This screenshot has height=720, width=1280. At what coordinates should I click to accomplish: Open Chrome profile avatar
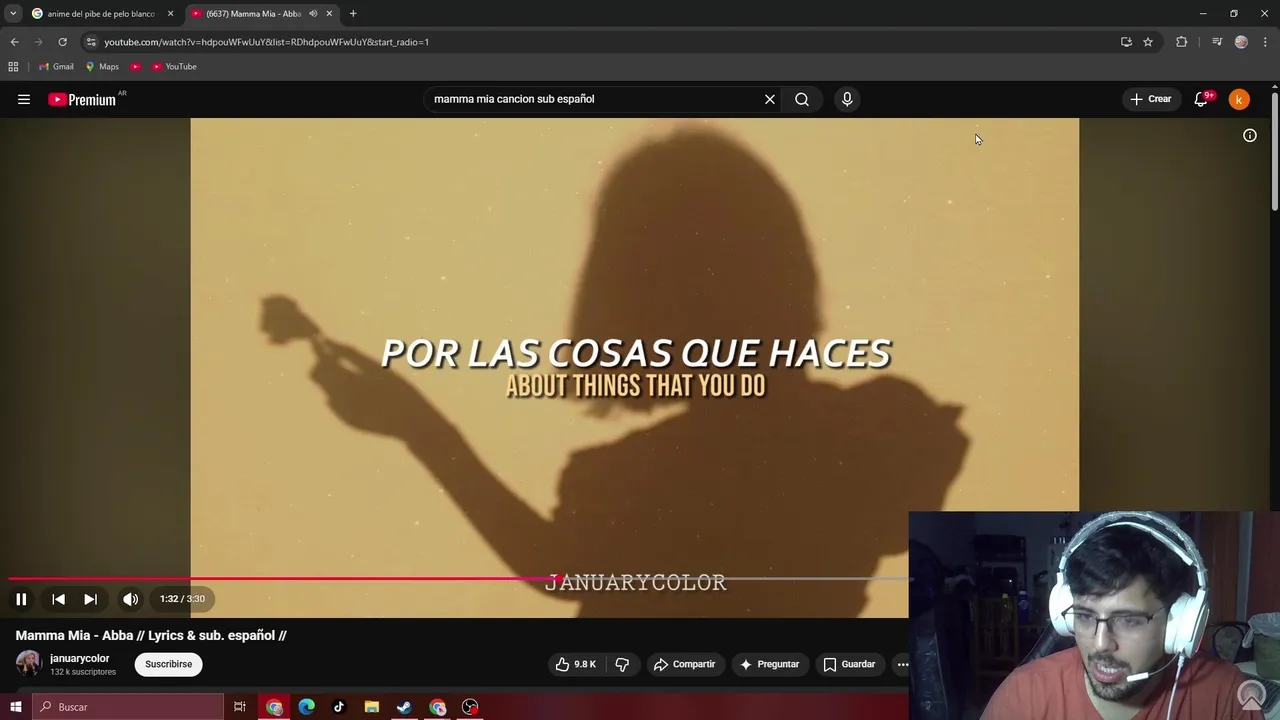coord(1242,42)
